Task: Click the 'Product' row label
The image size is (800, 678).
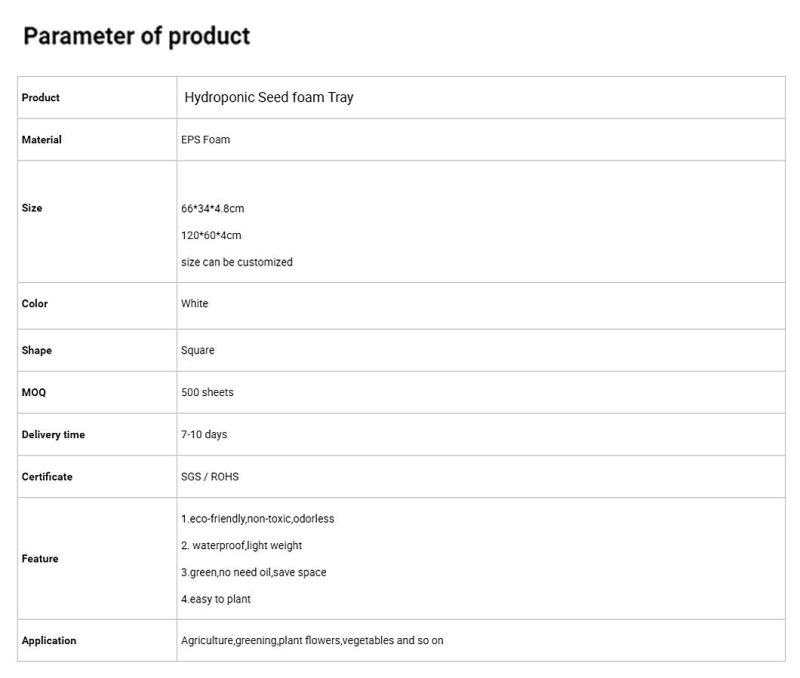Action: click(40, 97)
